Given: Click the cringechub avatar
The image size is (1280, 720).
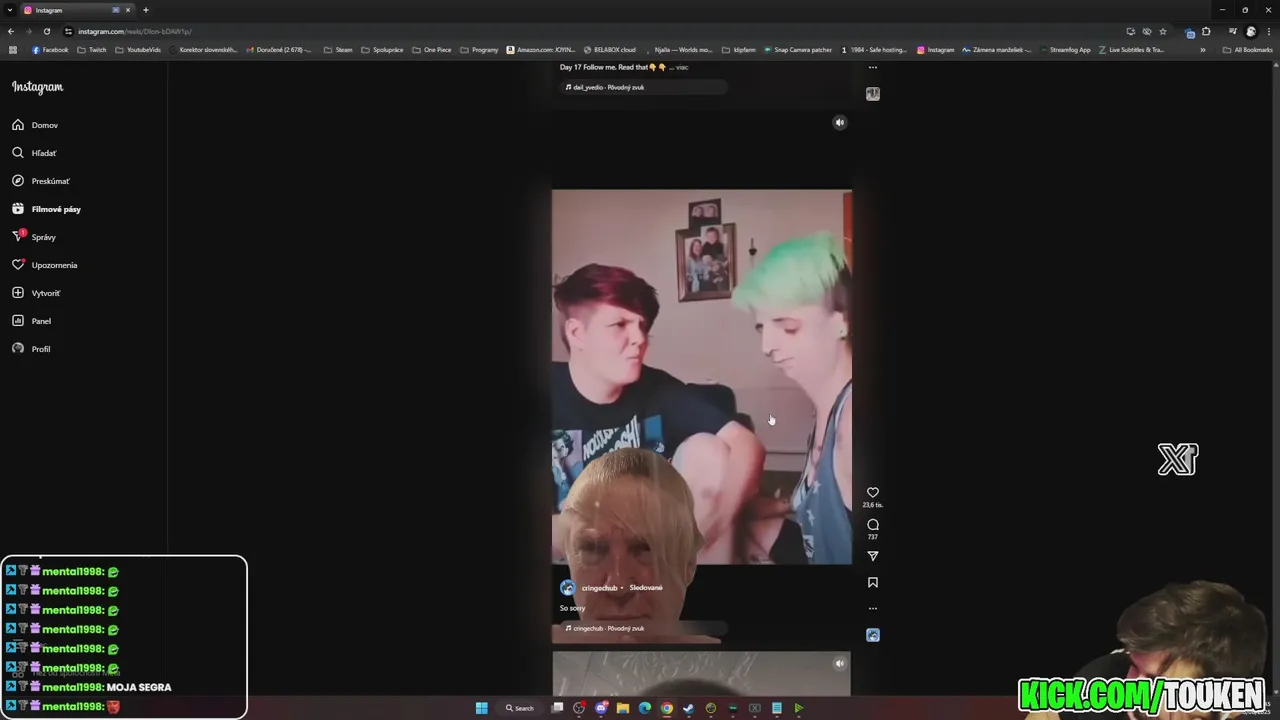Looking at the screenshot, I should tap(568, 588).
